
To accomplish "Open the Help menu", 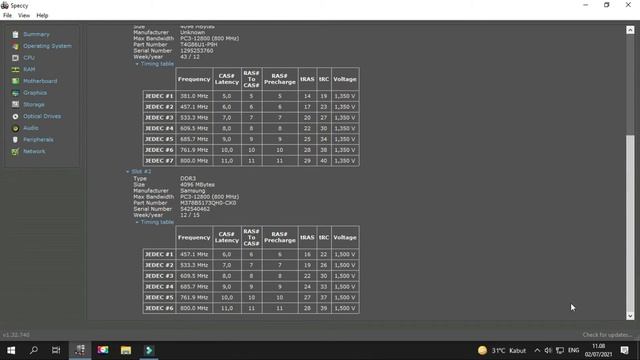I will tap(42, 16).
